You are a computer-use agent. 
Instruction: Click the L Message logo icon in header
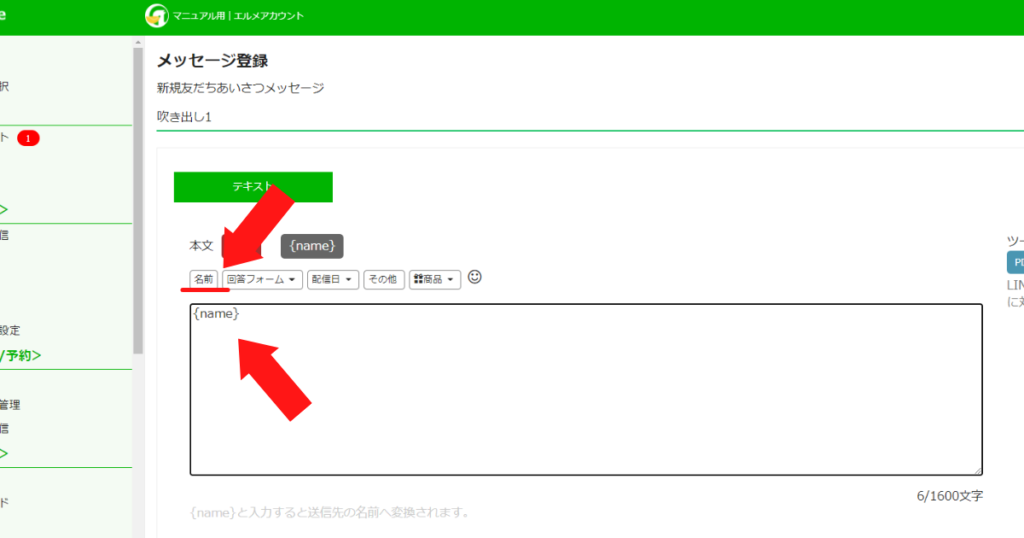coord(157,16)
